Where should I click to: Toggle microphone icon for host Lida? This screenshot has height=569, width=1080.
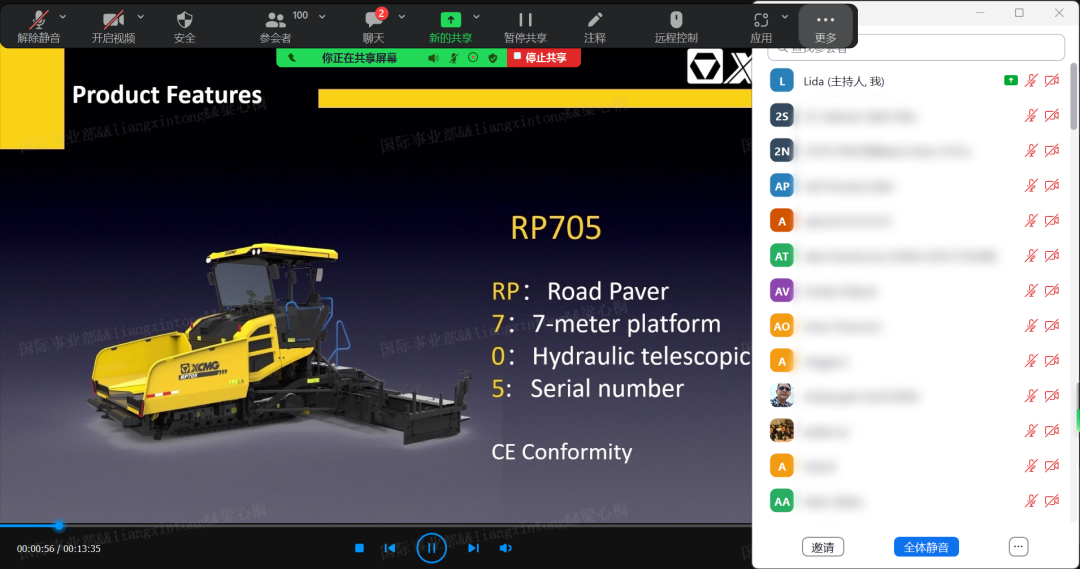click(1031, 81)
